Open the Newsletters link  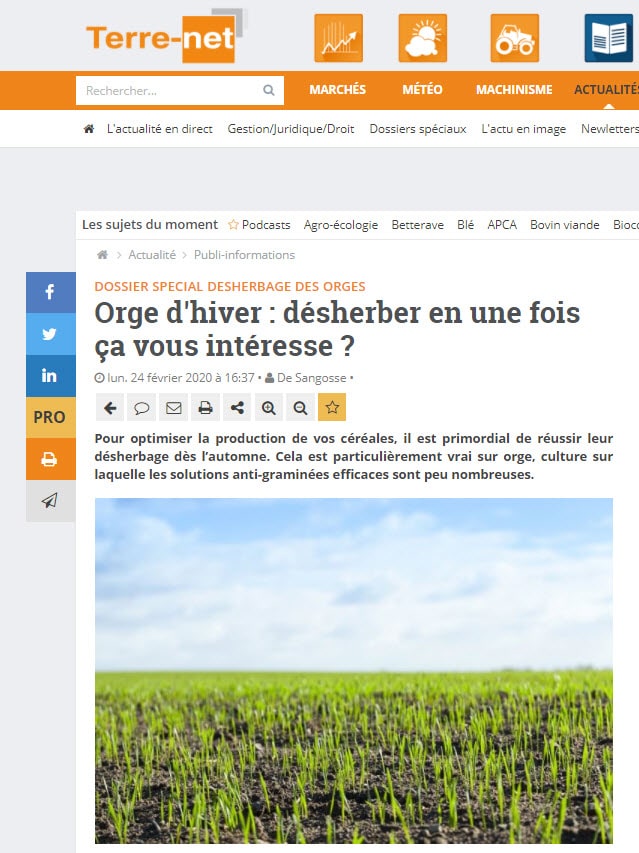pos(610,129)
